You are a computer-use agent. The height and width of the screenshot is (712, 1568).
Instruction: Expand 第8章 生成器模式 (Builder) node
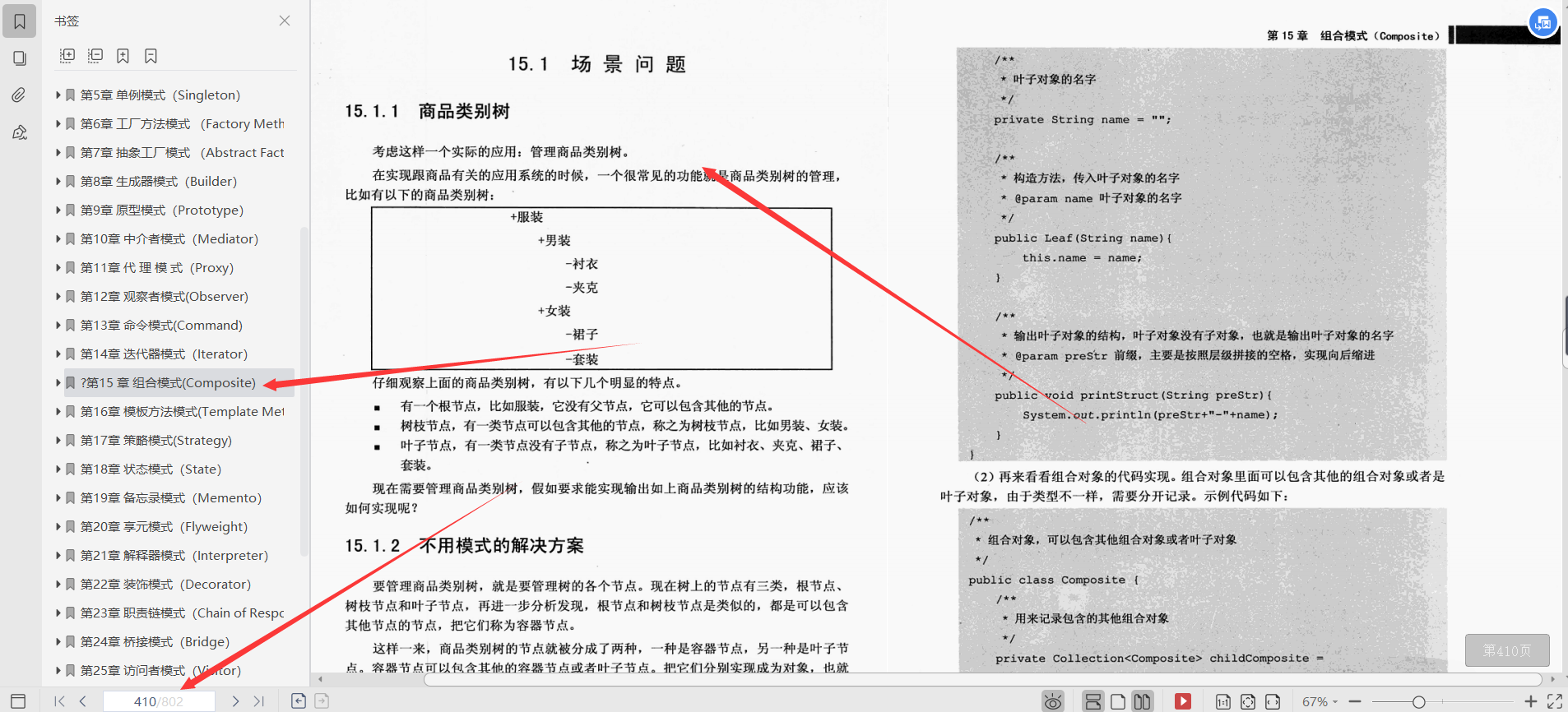pyautogui.click(x=58, y=181)
